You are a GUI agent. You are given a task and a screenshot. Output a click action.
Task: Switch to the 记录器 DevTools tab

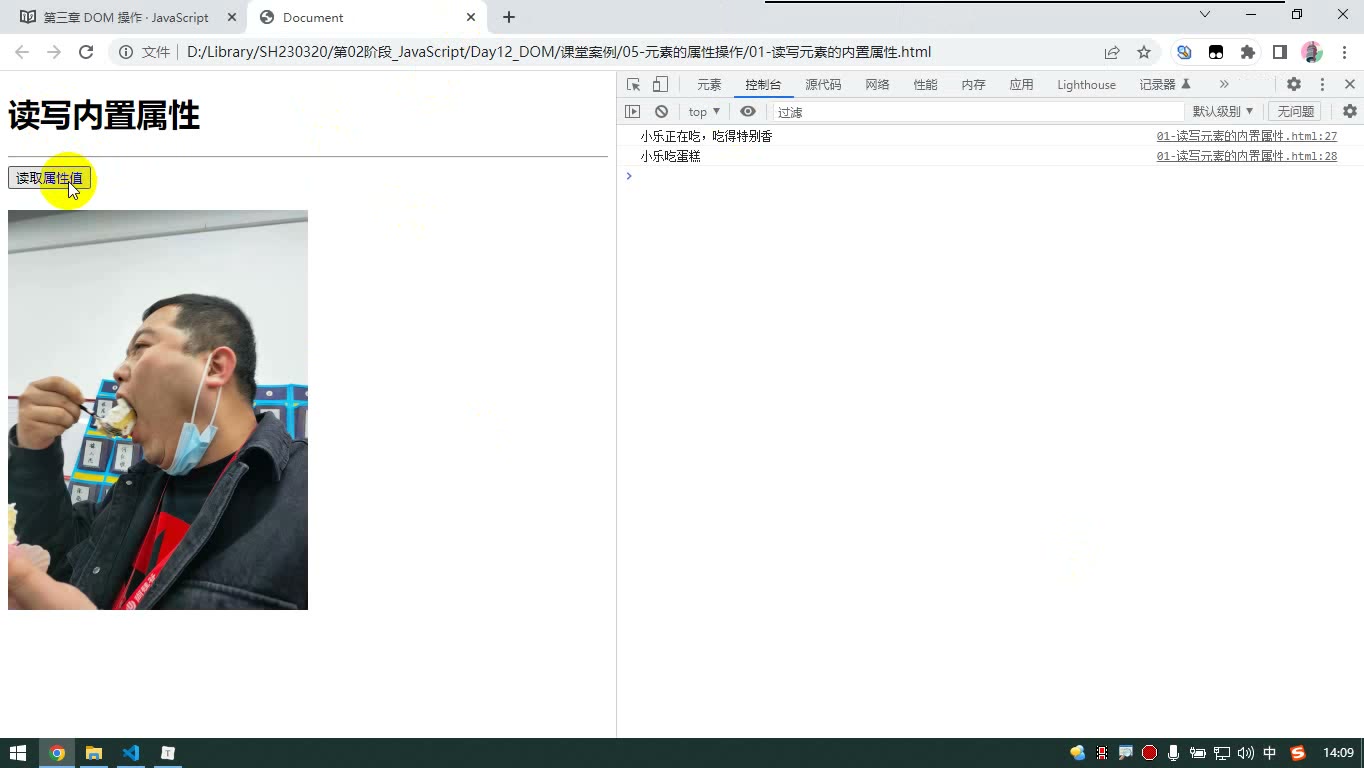coord(1165,85)
